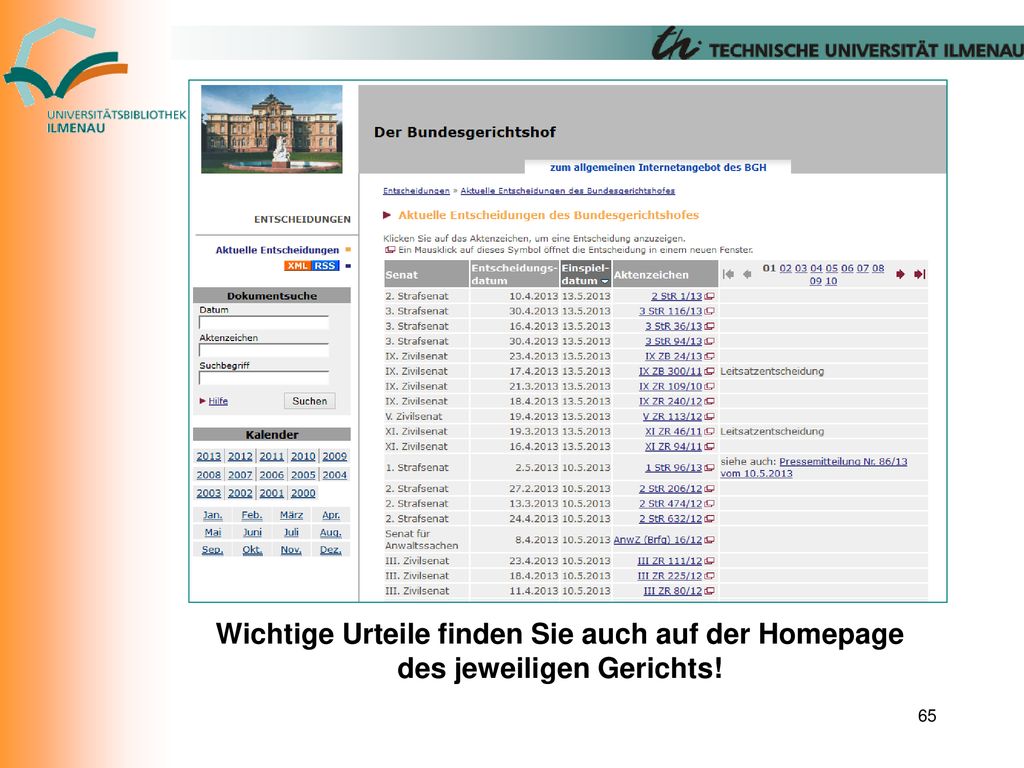Select calendar month Mai
This screenshot has height=768, width=1024.
coord(213,532)
